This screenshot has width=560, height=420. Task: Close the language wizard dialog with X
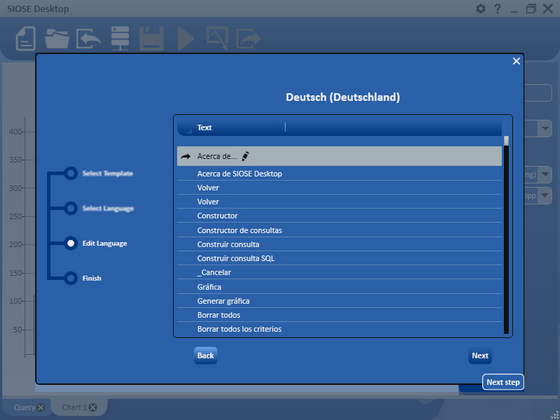(x=516, y=61)
